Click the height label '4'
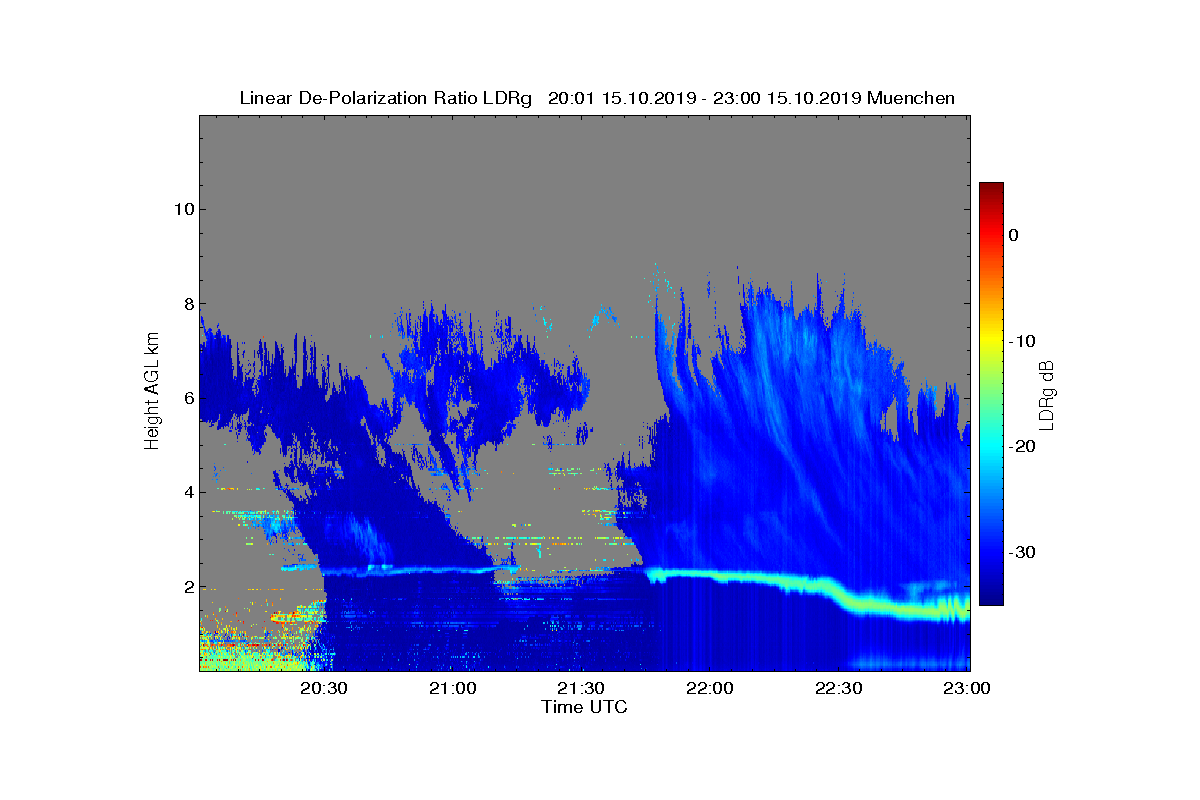Viewport: 1200px width, 800px height. [x=187, y=492]
